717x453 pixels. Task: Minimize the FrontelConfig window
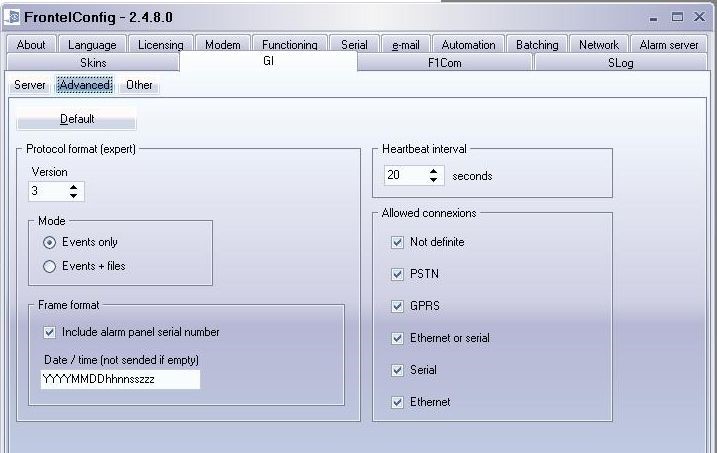coord(653,18)
